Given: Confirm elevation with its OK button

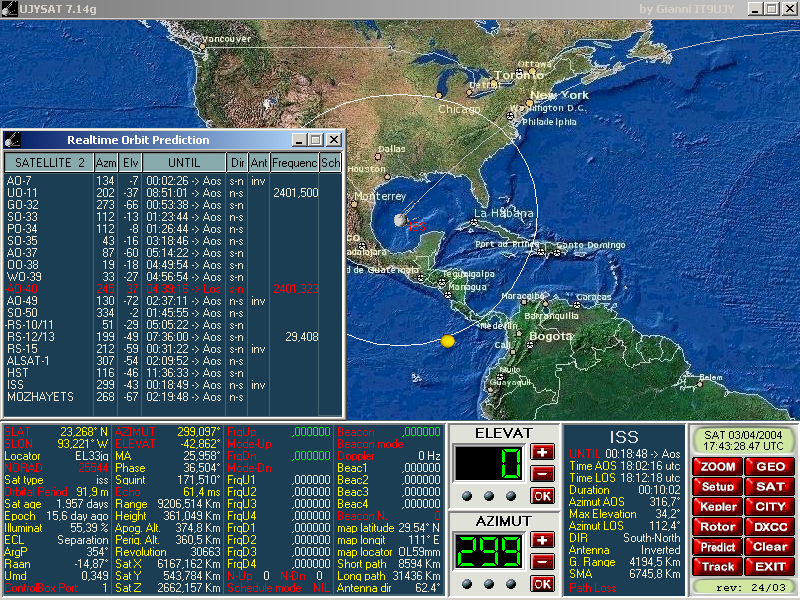Looking at the screenshot, I should tap(542, 496).
